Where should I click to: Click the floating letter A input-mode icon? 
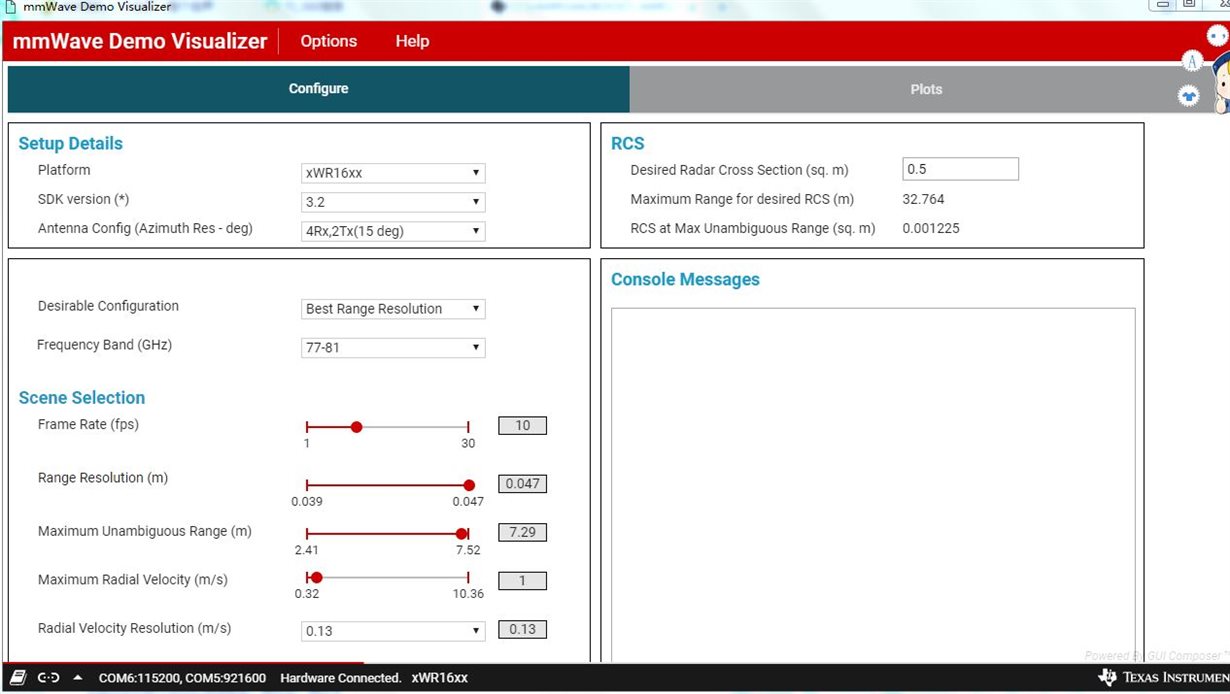click(1192, 62)
